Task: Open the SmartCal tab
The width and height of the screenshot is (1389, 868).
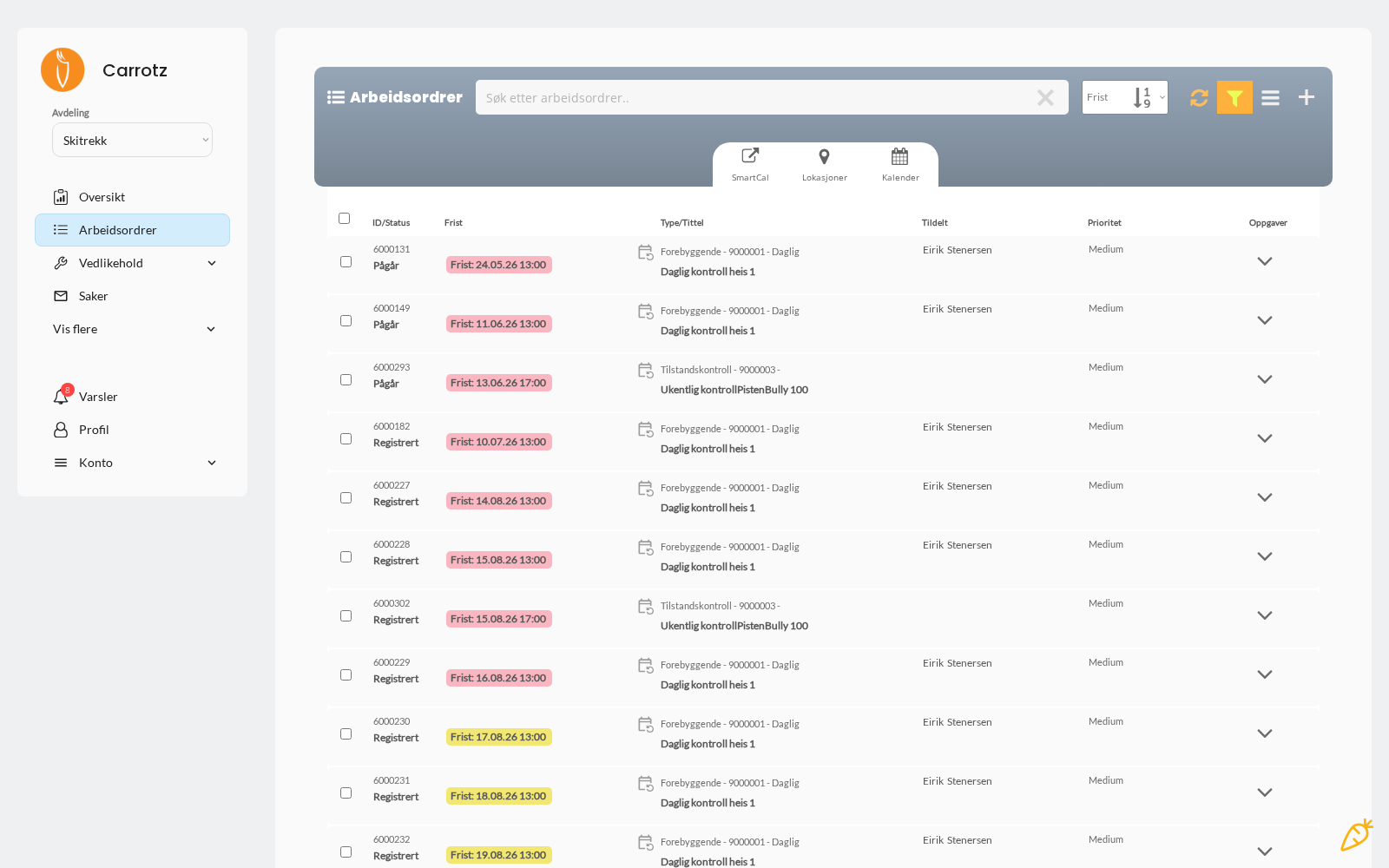Action: click(750, 164)
